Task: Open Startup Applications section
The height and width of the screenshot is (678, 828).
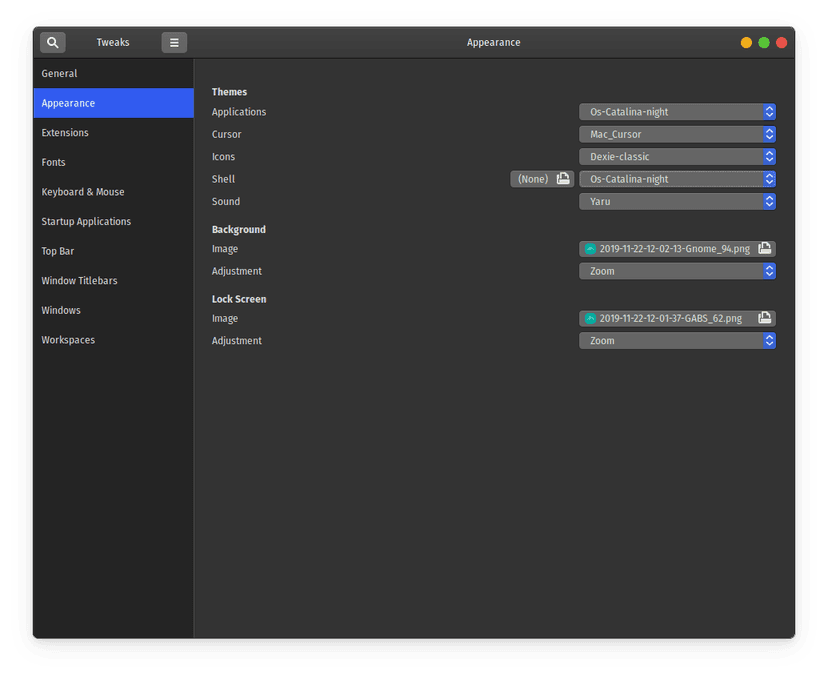Action: pyautogui.click(x=114, y=221)
